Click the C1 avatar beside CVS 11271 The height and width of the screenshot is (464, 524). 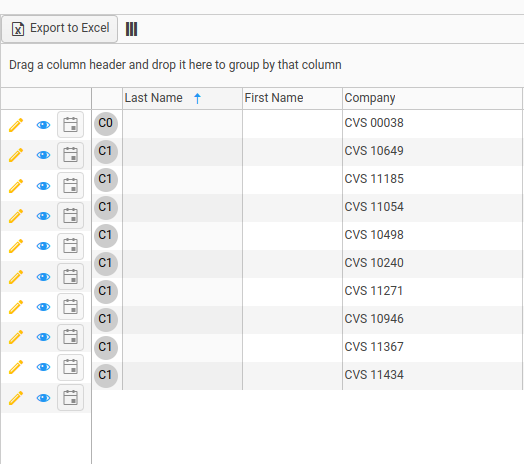(x=106, y=292)
